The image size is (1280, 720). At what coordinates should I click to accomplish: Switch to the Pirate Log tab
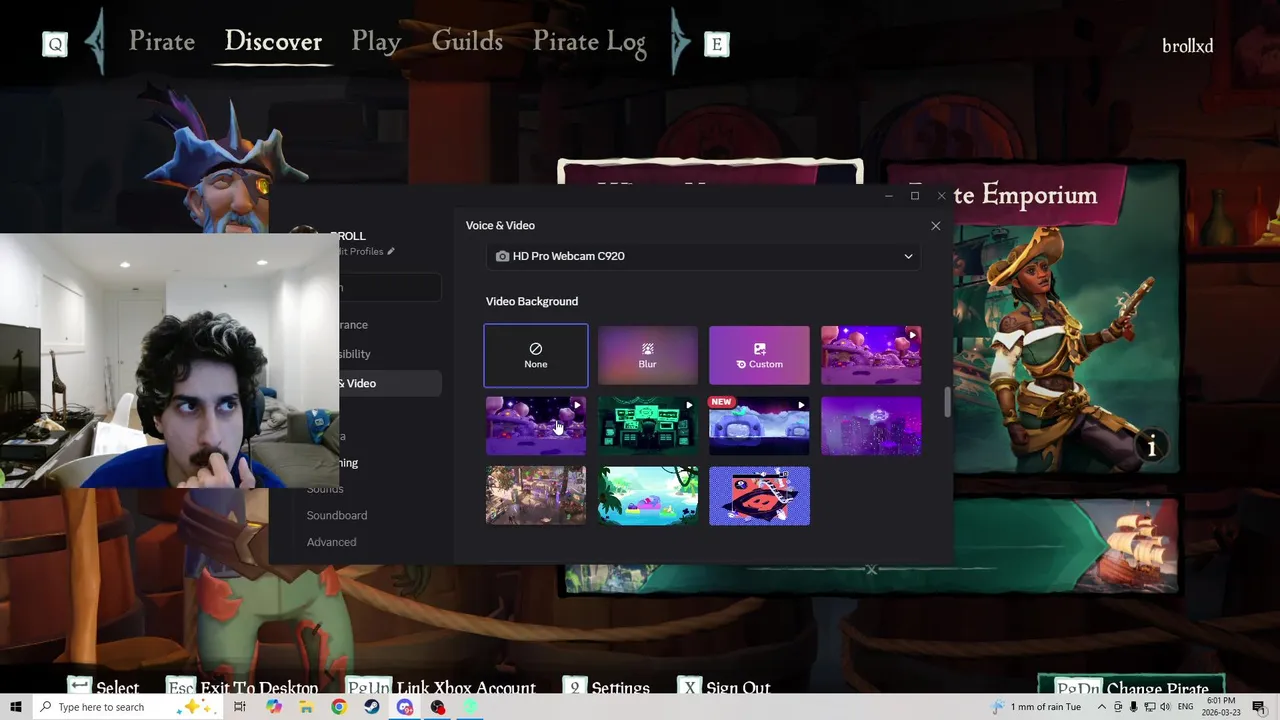[589, 42]
